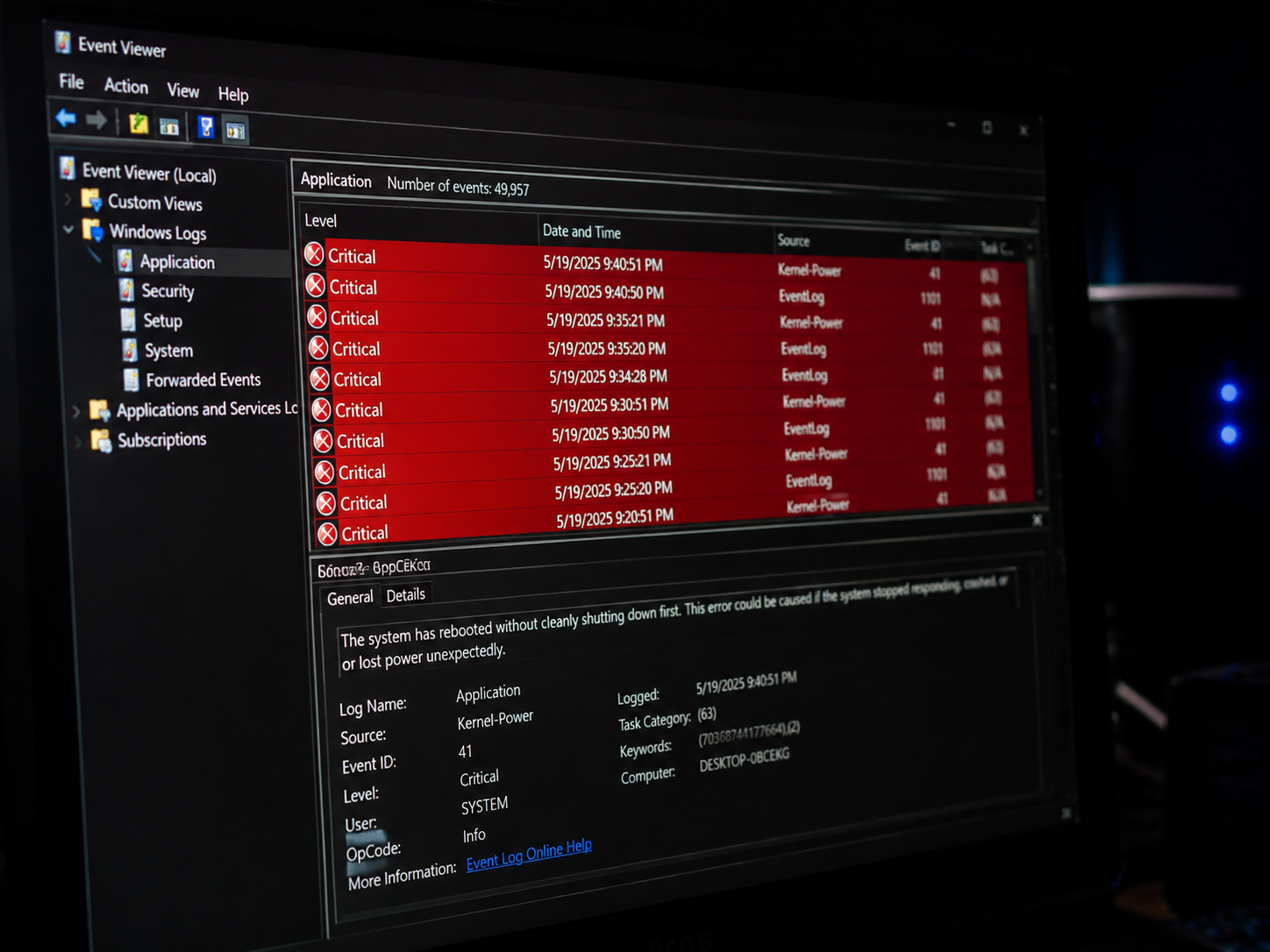Screen dimensions: 1270x952
Task: Click the Windows Logs folder icon in the tree
Action: pyautogui.click(x=93, y=230)
